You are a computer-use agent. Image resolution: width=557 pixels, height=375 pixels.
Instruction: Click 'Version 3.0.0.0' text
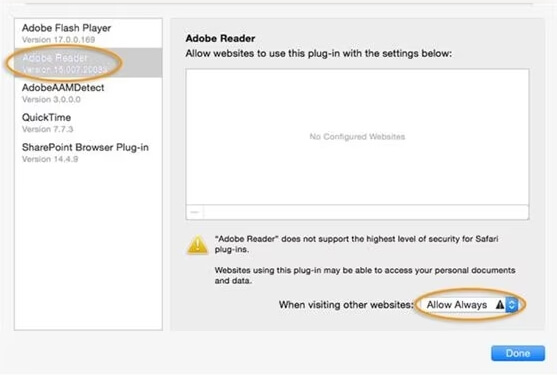51,99
